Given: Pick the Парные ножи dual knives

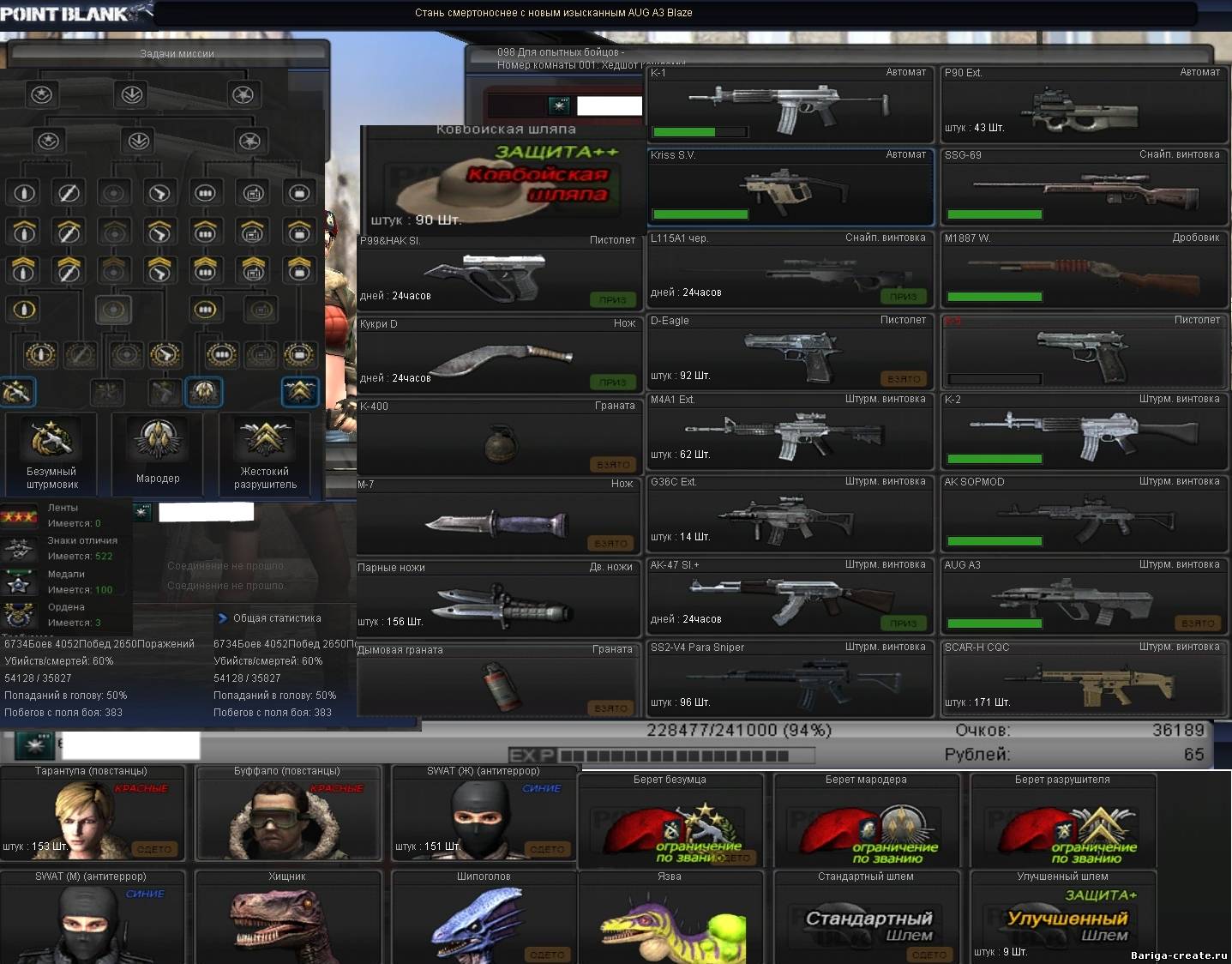Looking at the screenshot, I should [x=499, y=599].
